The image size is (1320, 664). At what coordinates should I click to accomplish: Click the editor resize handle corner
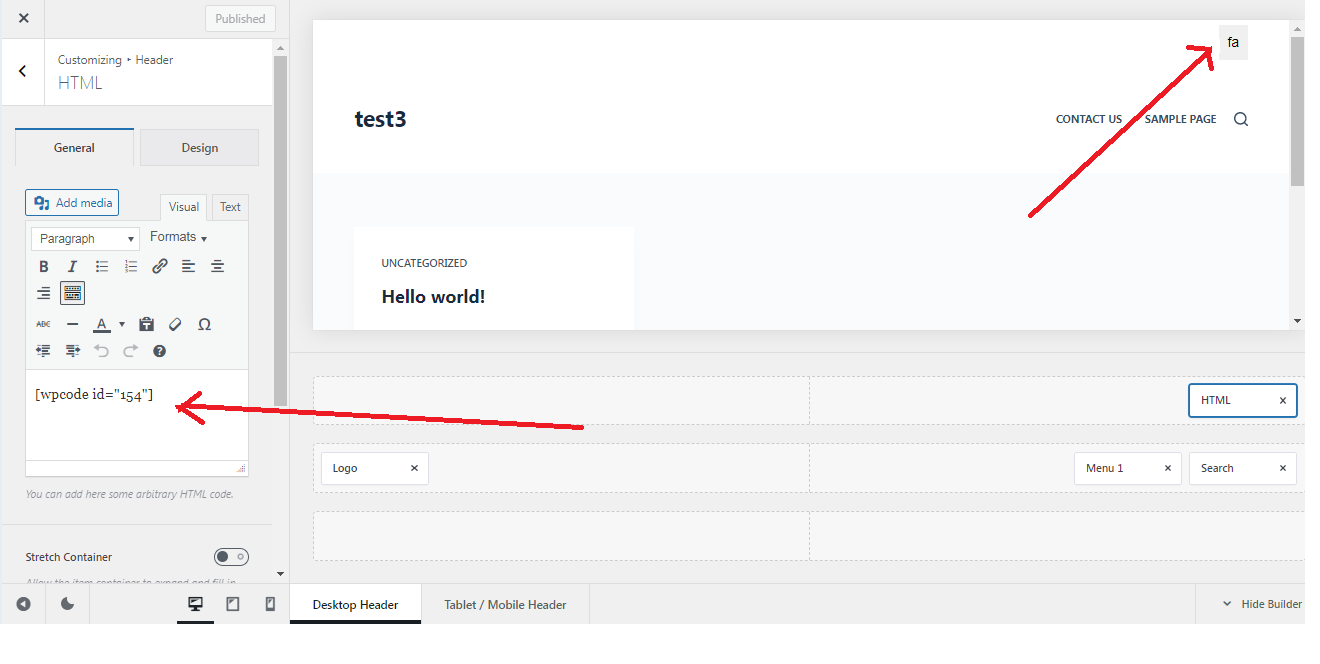(x=241, y=468)
